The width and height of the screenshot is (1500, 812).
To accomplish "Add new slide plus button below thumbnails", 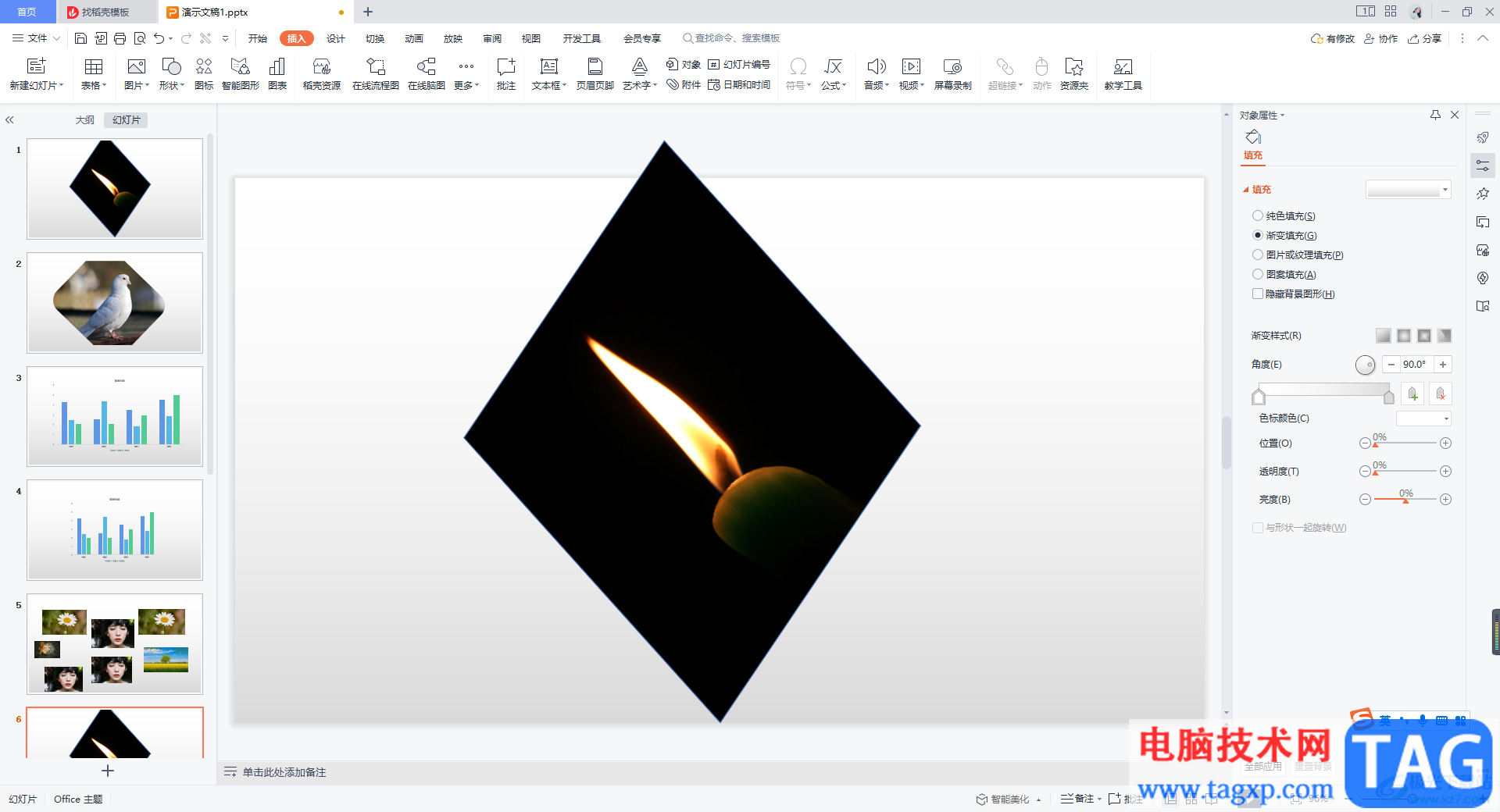I will tap(108, 771).
